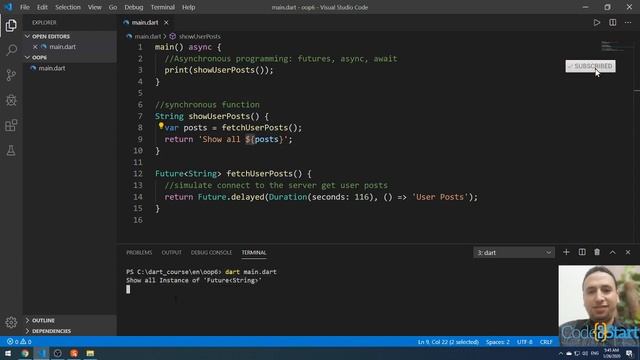Screen dimensions: 640x360
Task: Click the 'dart main.dart' terminal command
Action: coord(251,272)
